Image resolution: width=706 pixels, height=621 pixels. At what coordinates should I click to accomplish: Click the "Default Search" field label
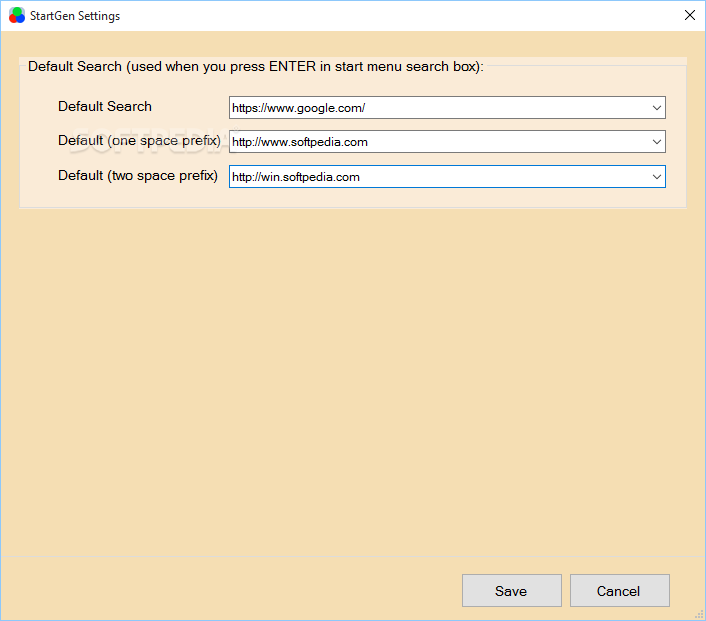(x=105, y=106)
